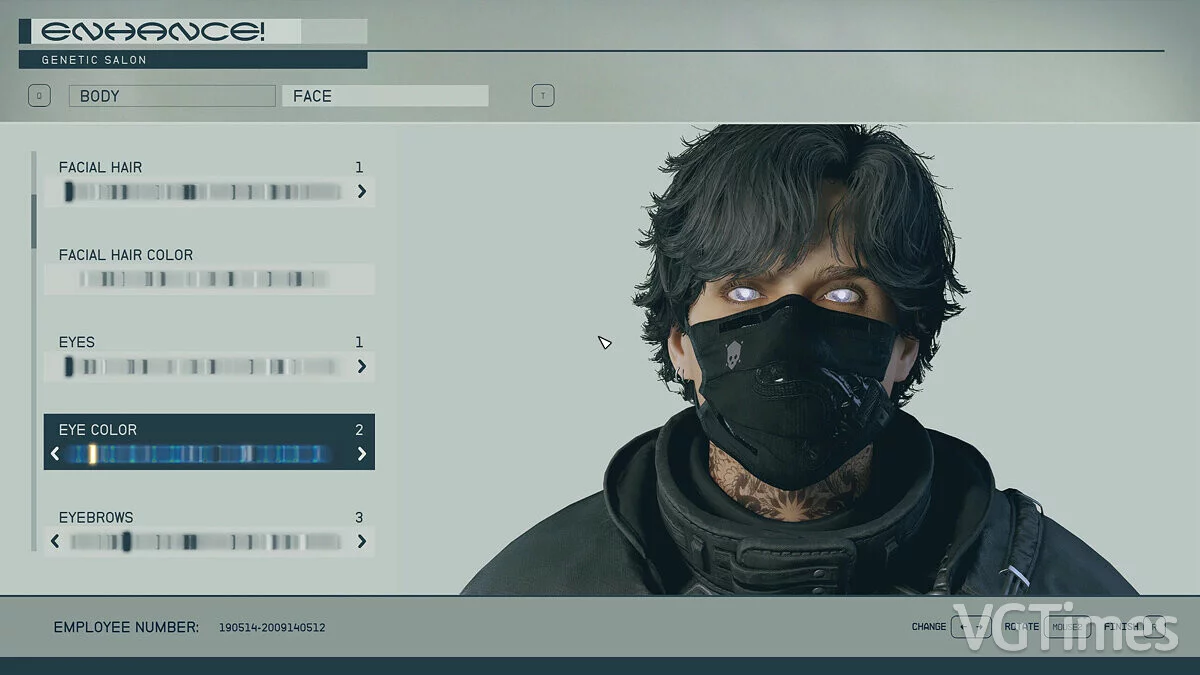This screenshot has height=675, width=1200.
Task: Click the ROTATE mouse prompt
Action: (x=1066, y=627)
